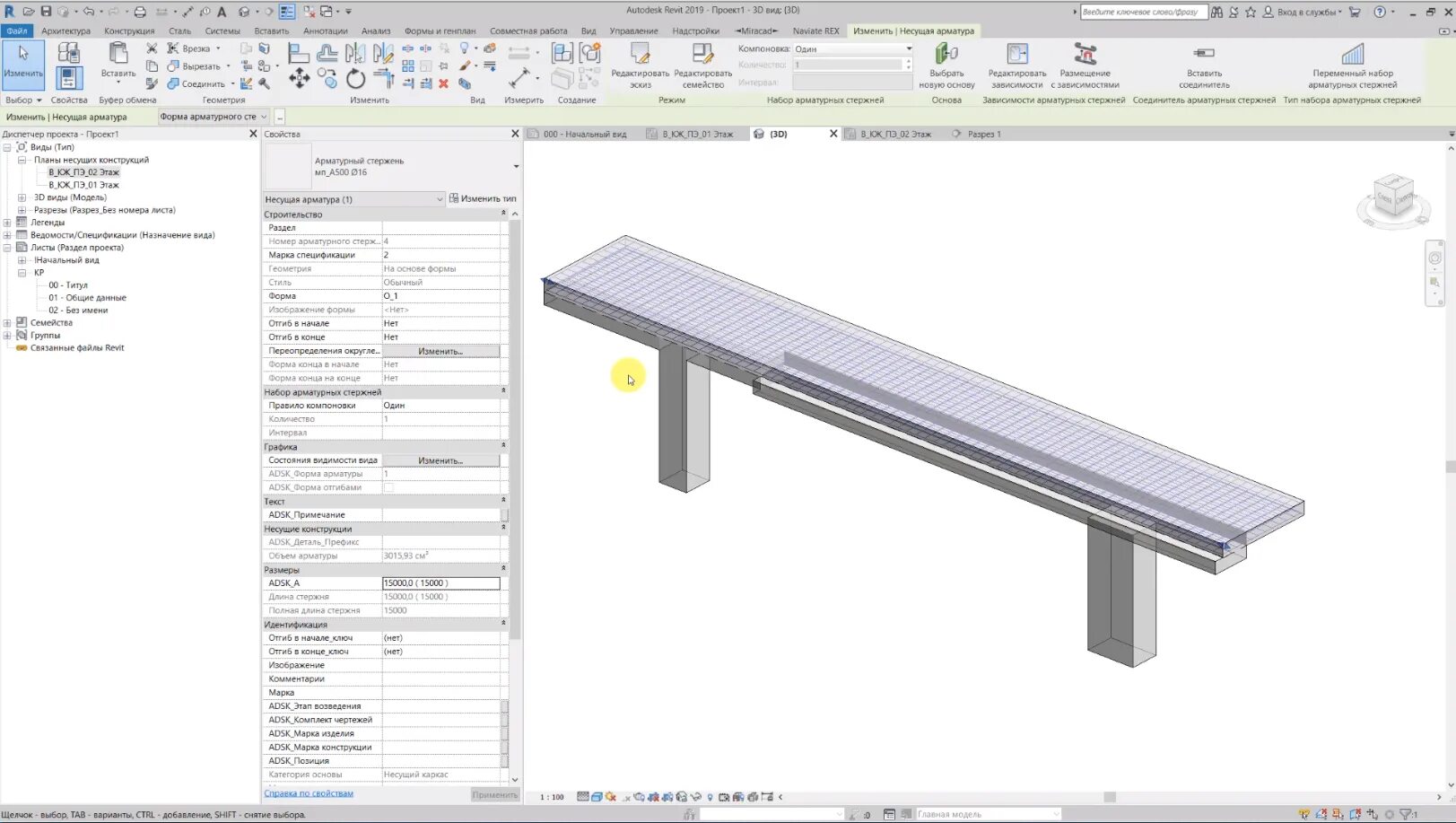
Task: Click the ADSK_A value input field
Action: click(440, 583)
